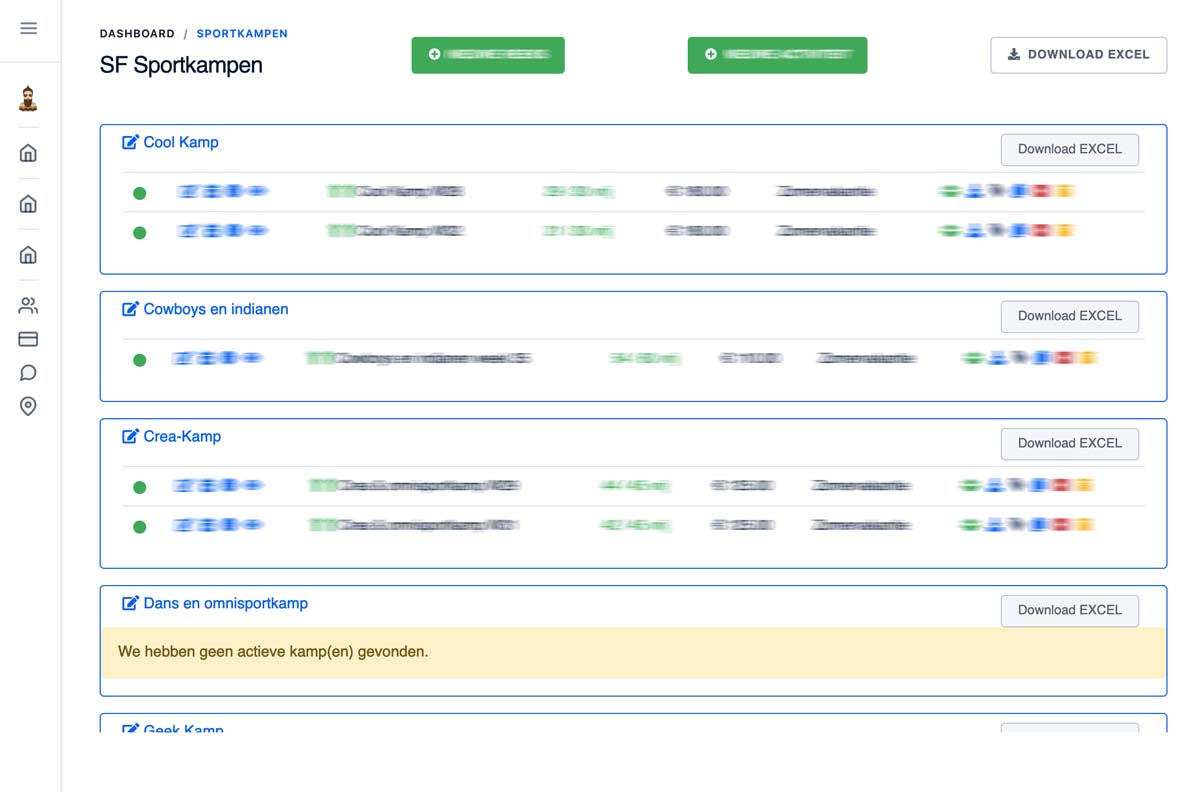Open the hamburger menu in the sidebar

pos(29,28)
